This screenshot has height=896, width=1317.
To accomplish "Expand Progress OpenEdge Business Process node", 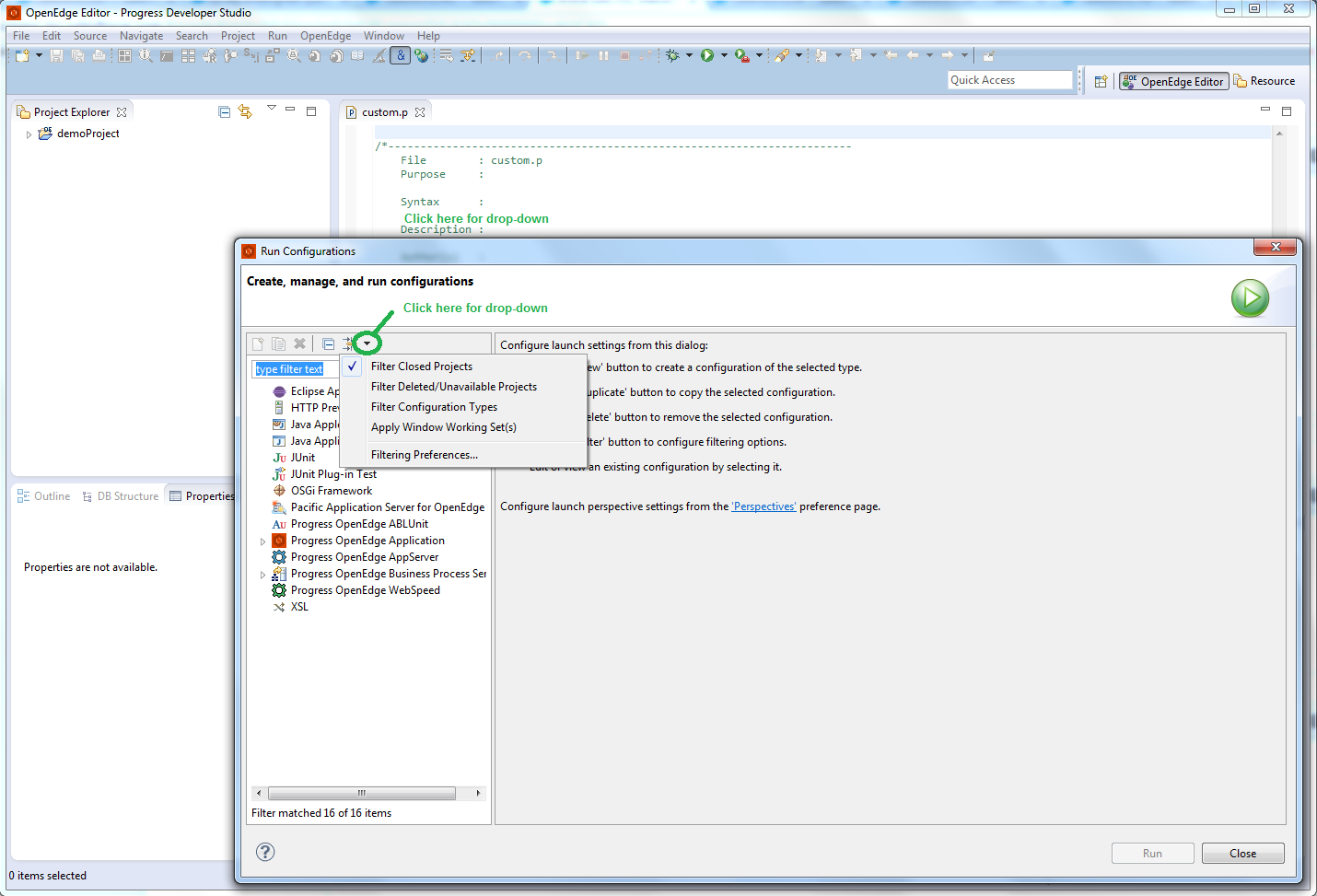I will 262,575.
